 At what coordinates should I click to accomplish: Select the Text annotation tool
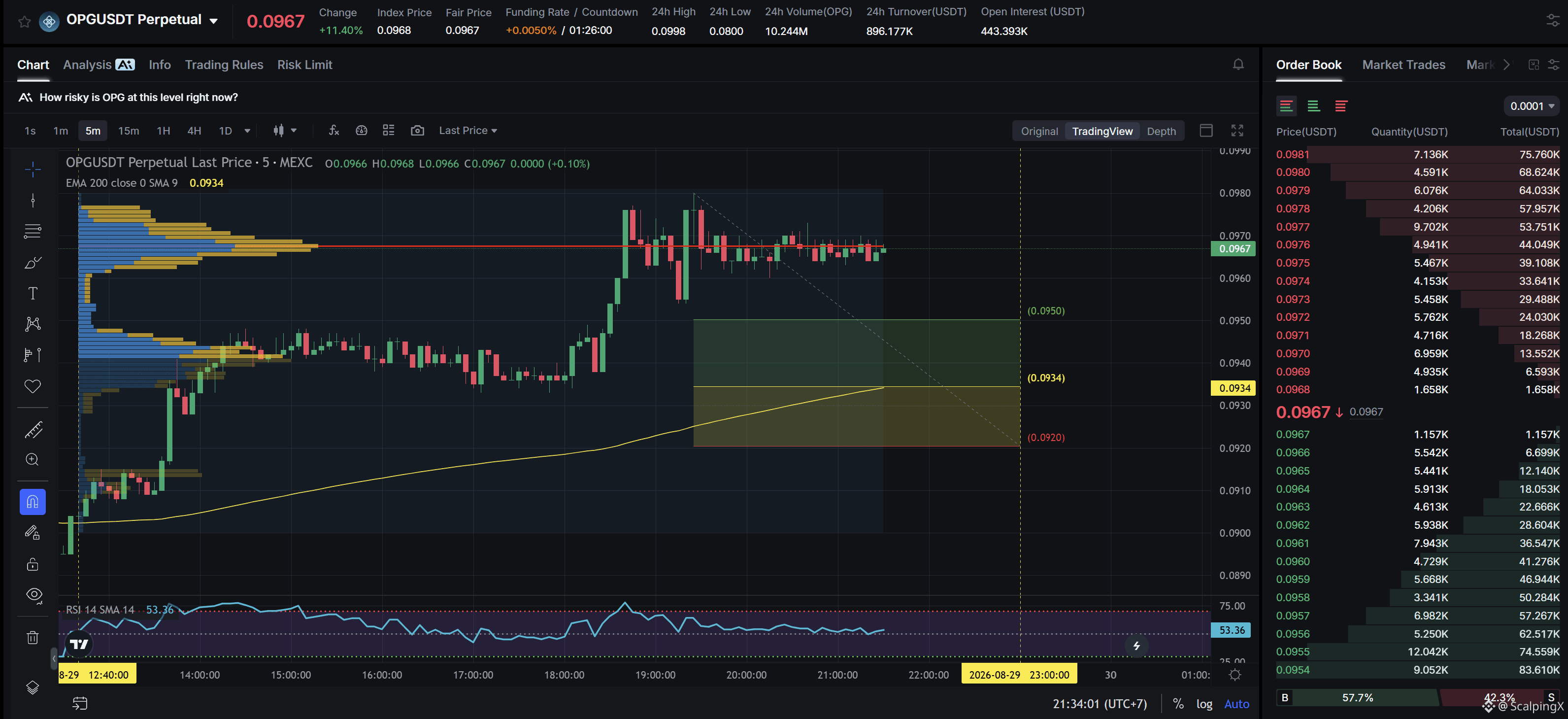click(33, 293)
